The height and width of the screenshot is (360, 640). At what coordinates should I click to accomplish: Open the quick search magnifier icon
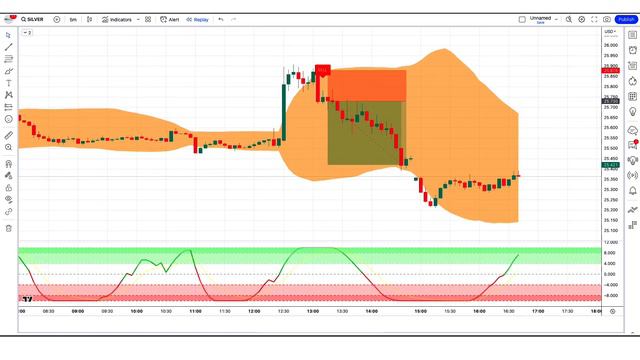click(569, 20)
